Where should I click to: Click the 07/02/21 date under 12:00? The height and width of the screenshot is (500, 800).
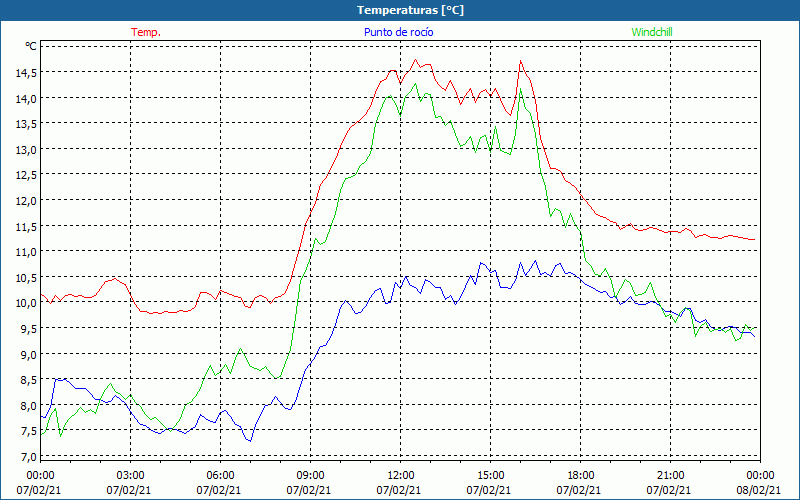[x=399, y=490]
